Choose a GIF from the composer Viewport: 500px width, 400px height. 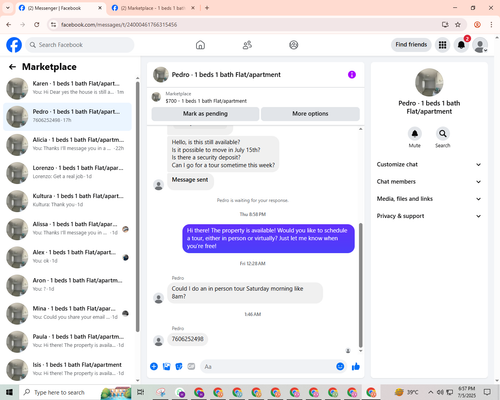(191, 367)
